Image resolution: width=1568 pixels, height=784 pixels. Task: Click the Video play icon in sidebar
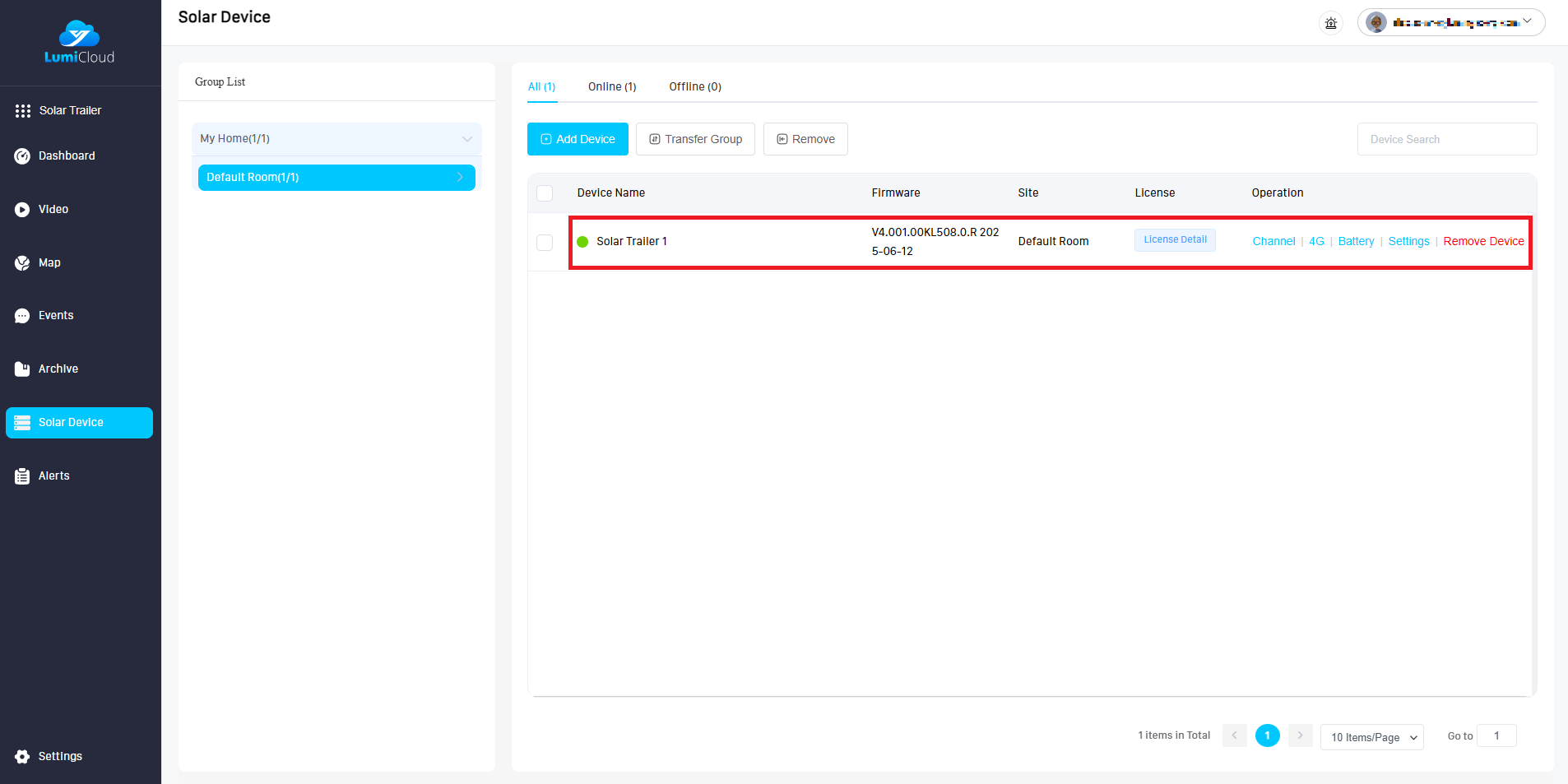pos(22,210)
